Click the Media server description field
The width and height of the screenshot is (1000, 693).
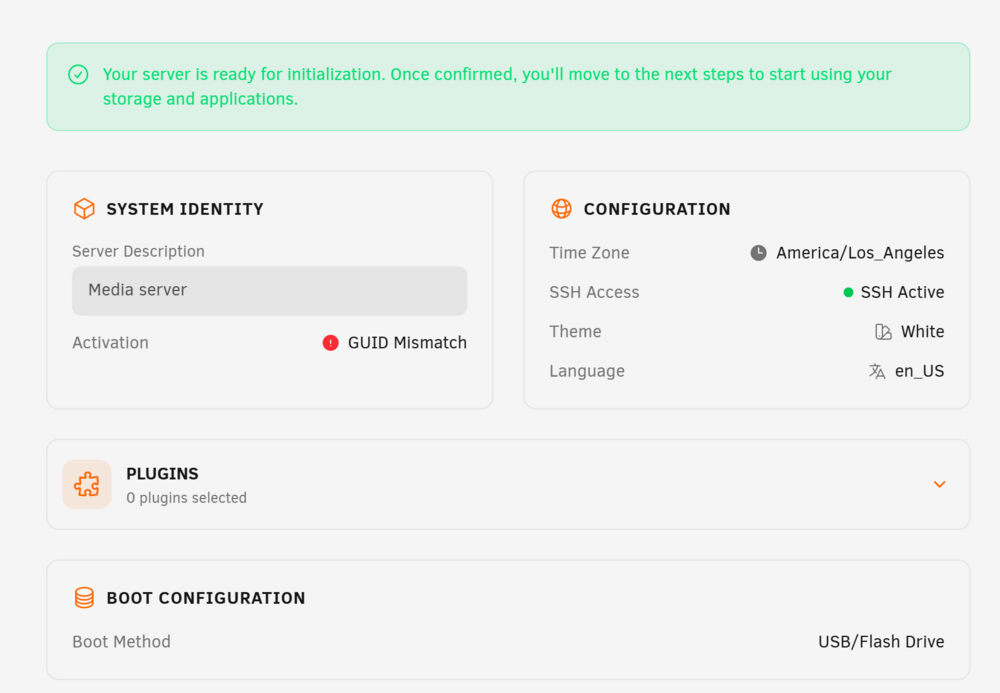pyautogui.click(x=270, y=291)
